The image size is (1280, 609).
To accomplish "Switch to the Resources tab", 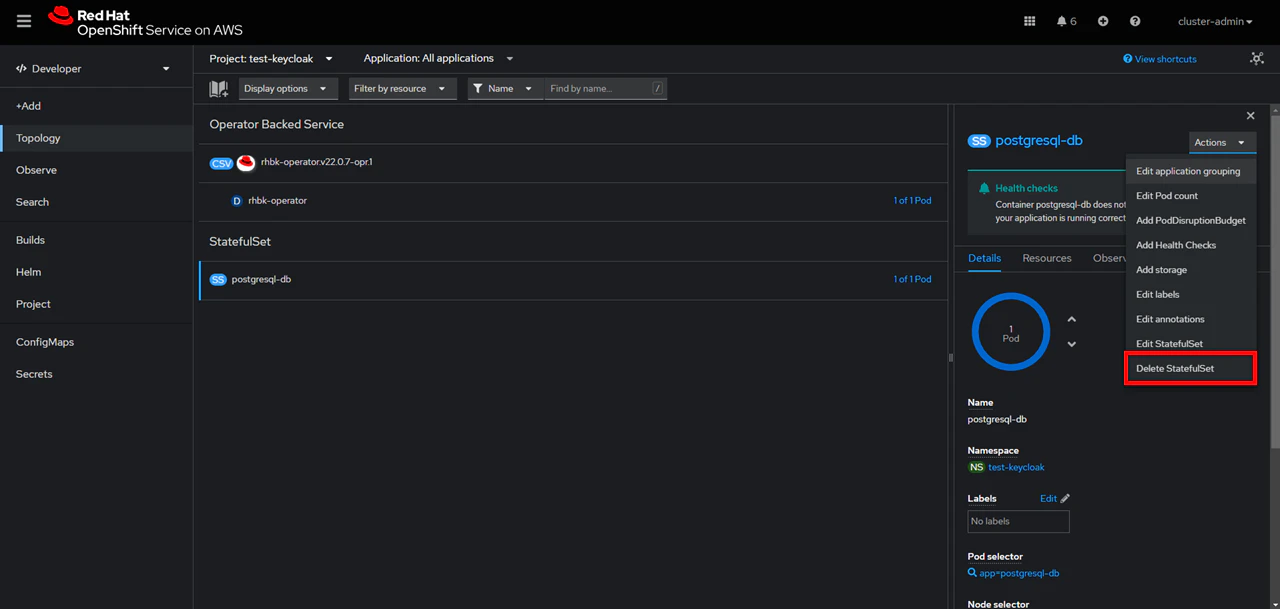I will (1047, 258).
